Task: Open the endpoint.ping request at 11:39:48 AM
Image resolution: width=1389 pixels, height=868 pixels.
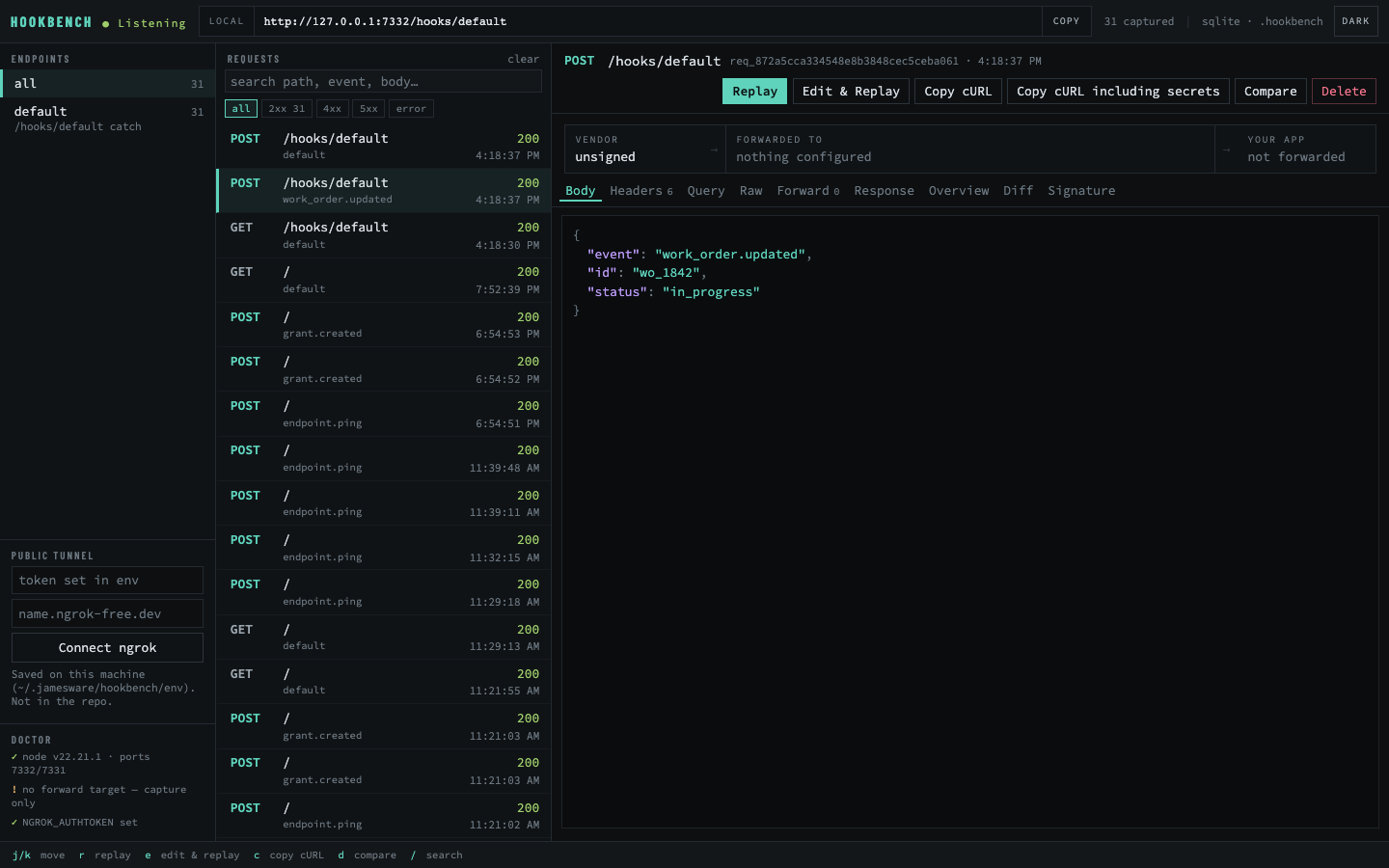Action: [384, 458]
